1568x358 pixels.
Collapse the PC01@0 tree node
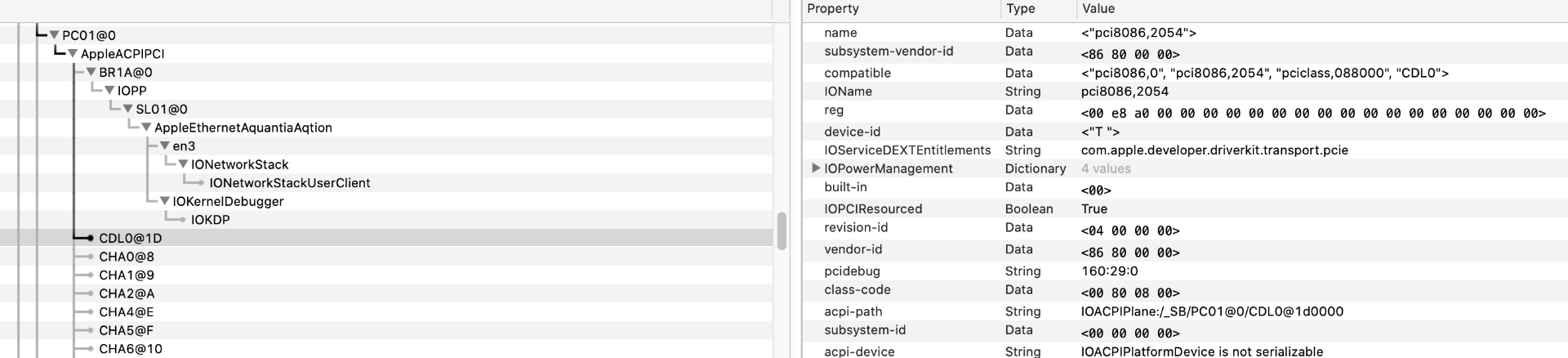coord(54,35)
